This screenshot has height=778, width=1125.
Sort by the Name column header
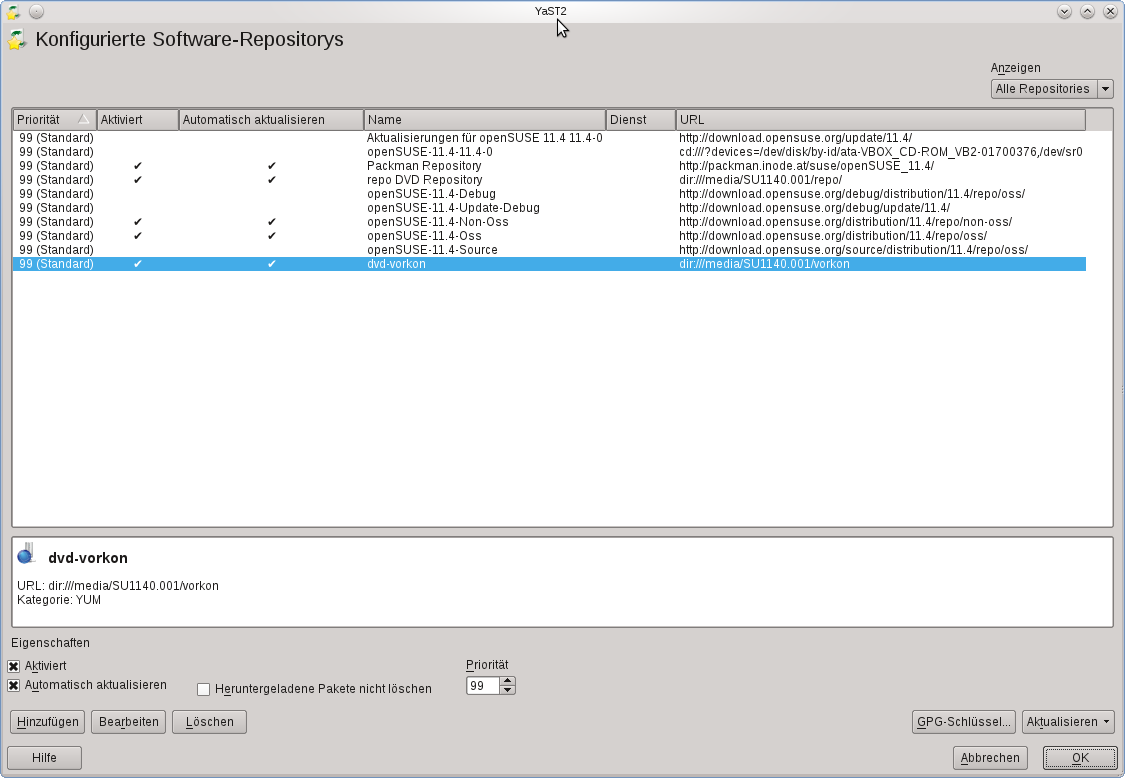point(485,120)
